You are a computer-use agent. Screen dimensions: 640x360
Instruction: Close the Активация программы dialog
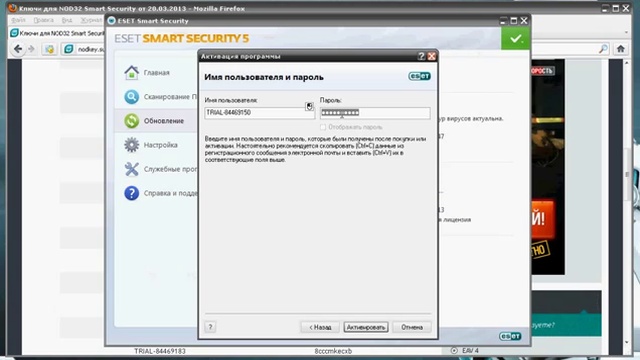[431, 56]
